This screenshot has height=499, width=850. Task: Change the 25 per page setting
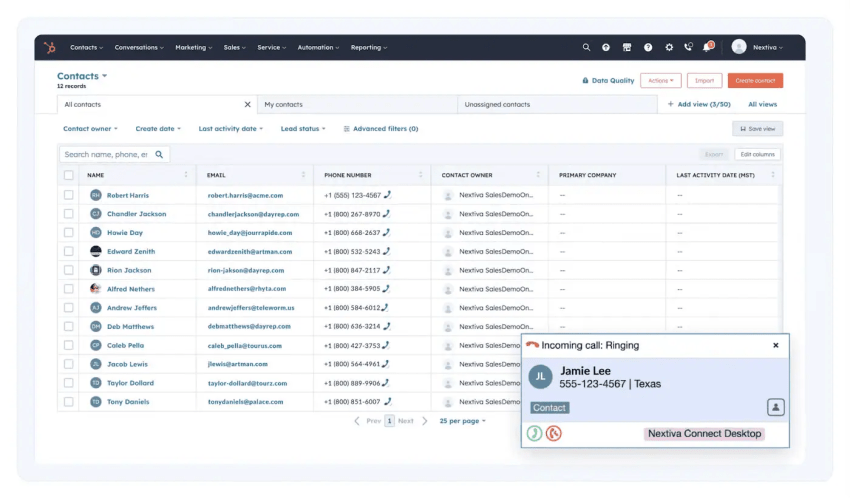tap(462, 421)
